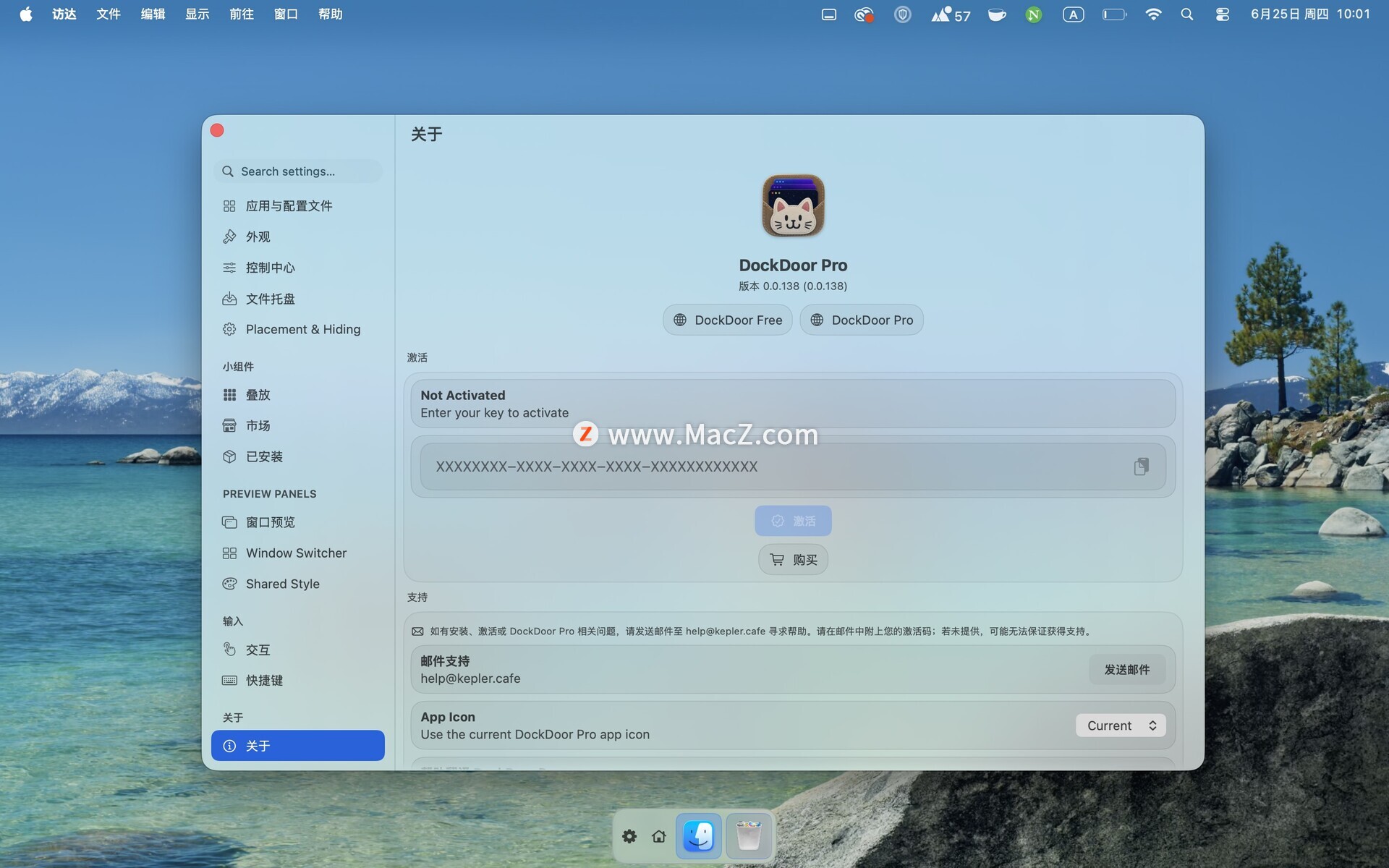Close the DockDoor settings window
This screenshot has height=868, width=1389.
[x=217, y=130]
